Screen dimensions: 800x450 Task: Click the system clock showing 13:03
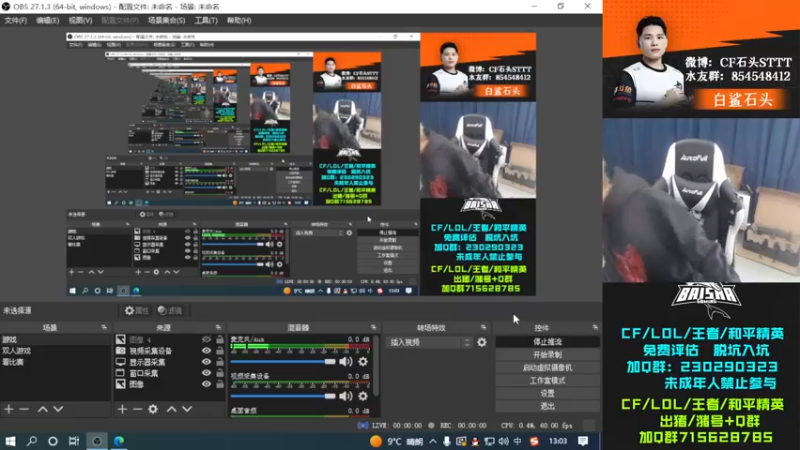(x=558, y=441)
